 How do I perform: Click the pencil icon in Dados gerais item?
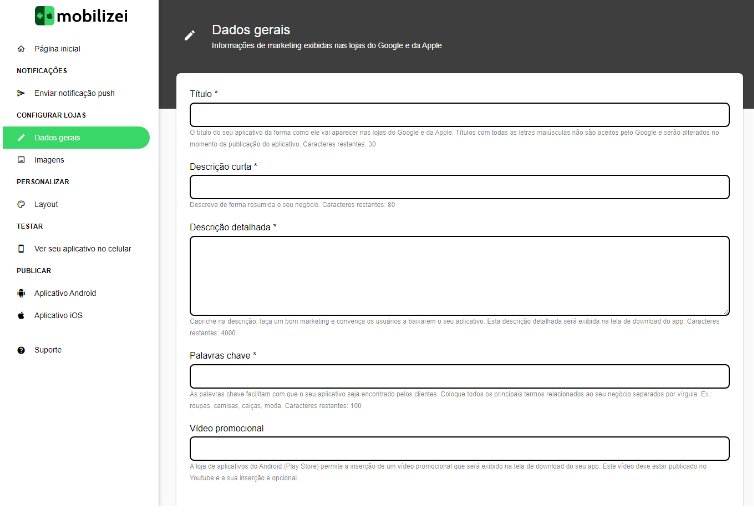(x=21, y=138)
